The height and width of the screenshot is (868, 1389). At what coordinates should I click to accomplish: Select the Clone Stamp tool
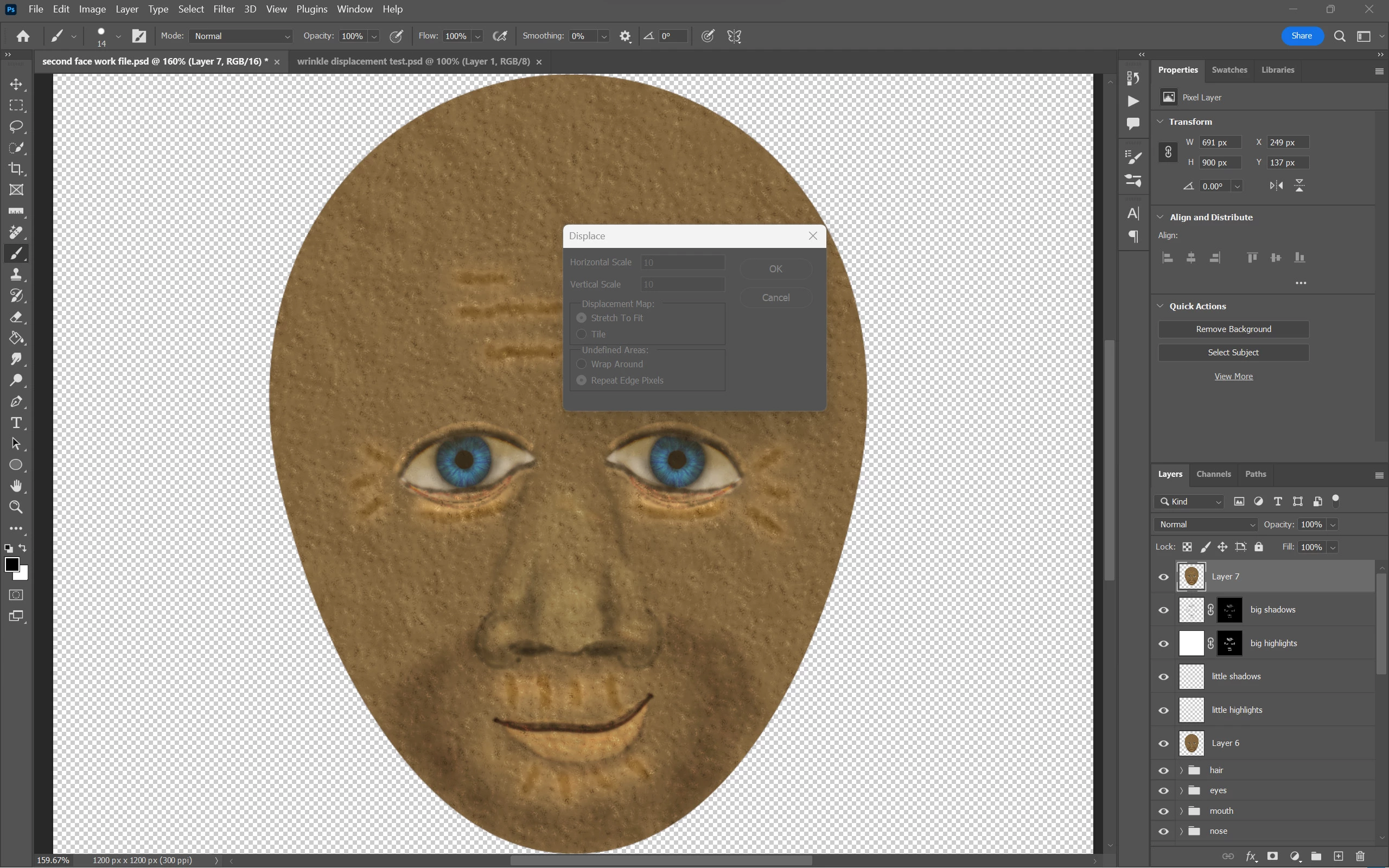click(16, 275)
